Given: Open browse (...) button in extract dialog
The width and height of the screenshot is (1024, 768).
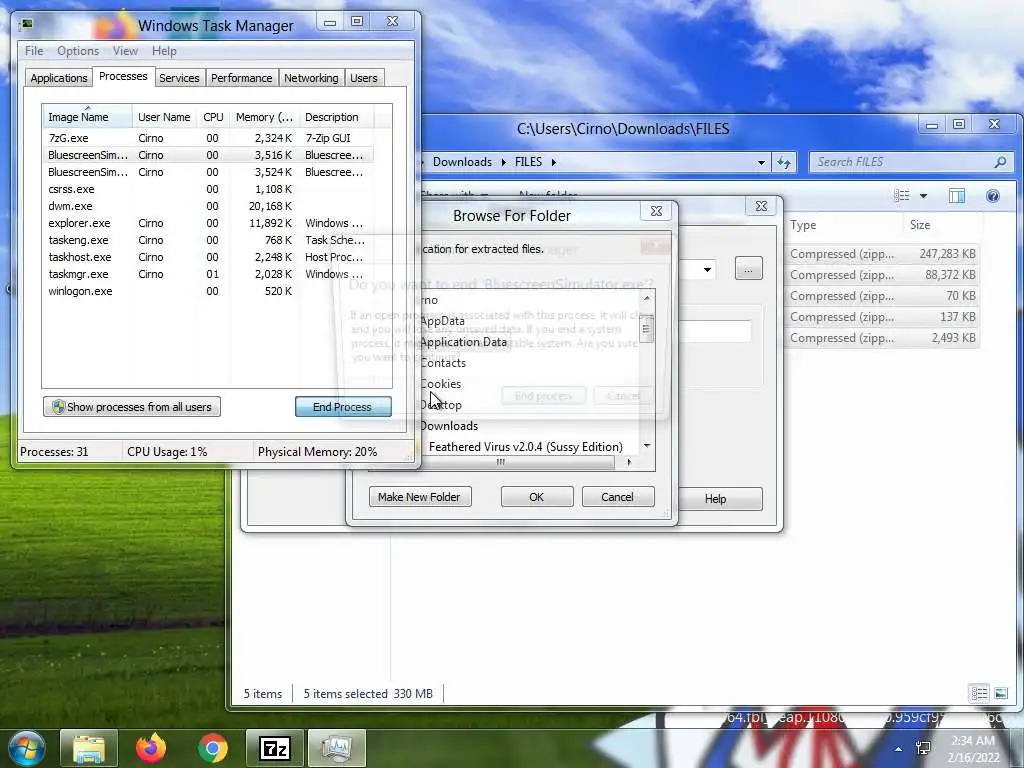Looking at the screenshot, I should pyautogui.click(x=748, y=269).
